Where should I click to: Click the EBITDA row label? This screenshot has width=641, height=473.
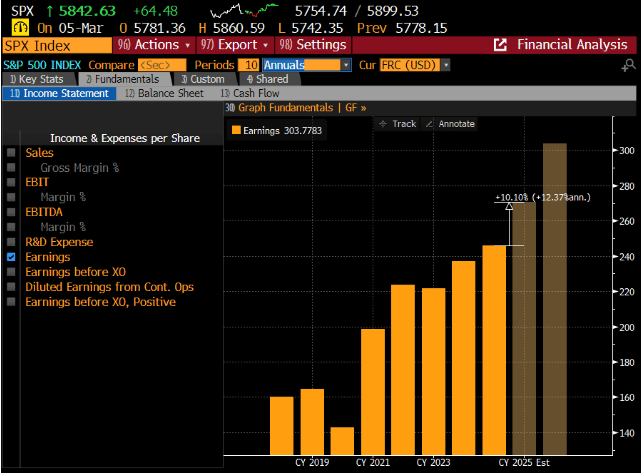(44, 212)
